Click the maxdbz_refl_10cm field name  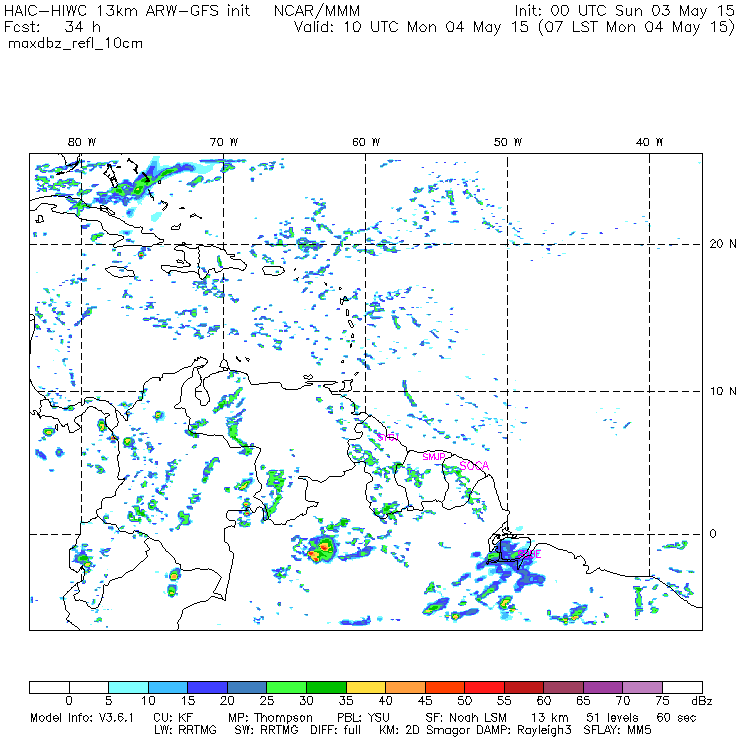76,44
